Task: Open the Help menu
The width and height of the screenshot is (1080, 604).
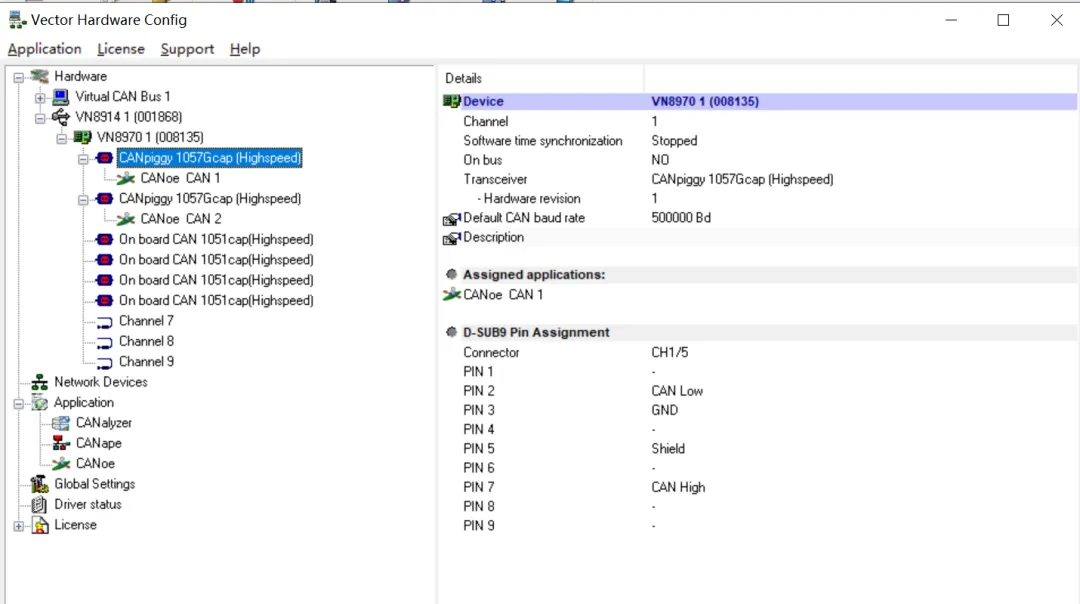Action: tap(245, 49)
